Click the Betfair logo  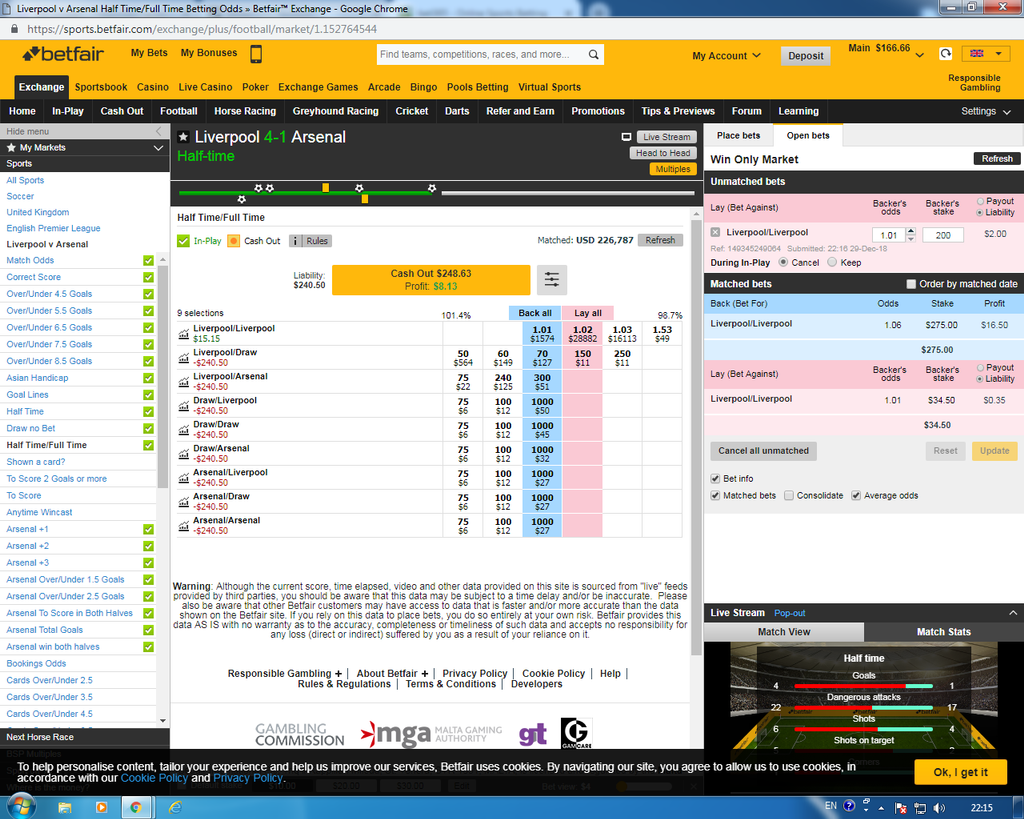[x=63, y=54]
